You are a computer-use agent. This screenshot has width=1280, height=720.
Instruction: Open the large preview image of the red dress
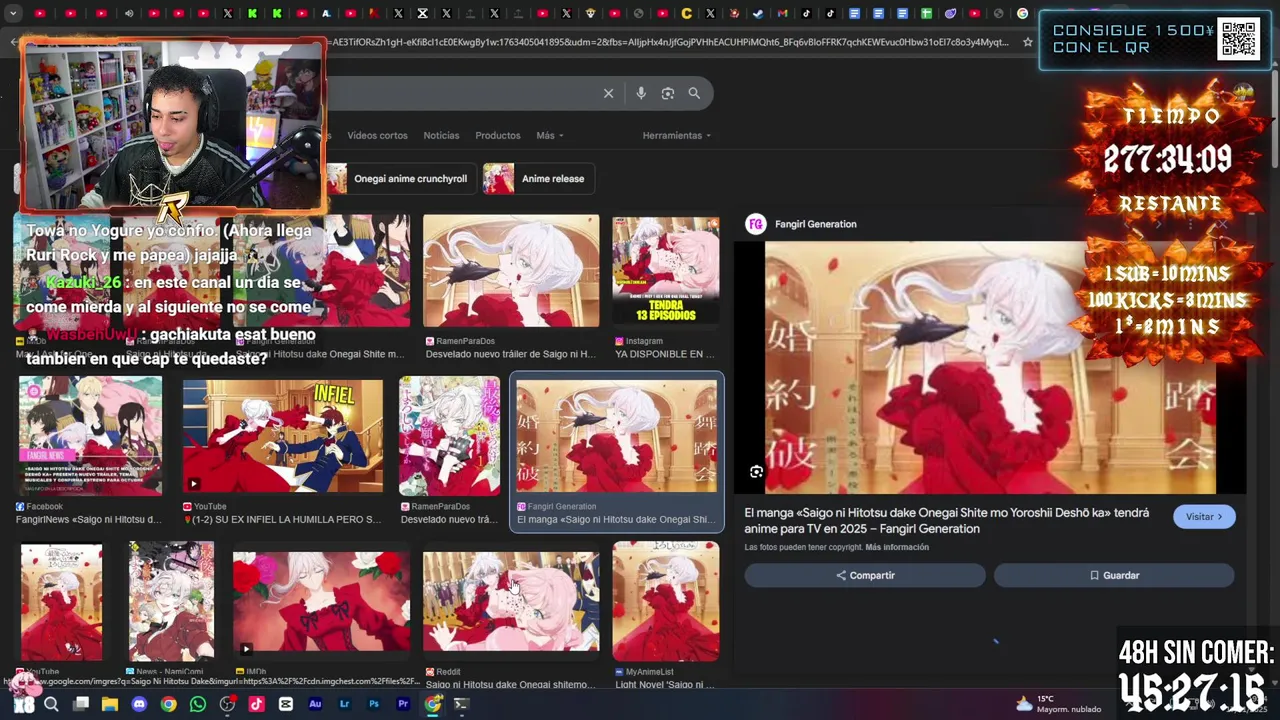990,368
